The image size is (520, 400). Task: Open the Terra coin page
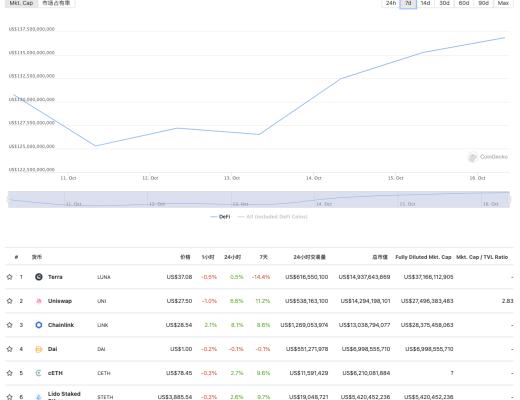(x=55, y=277)
